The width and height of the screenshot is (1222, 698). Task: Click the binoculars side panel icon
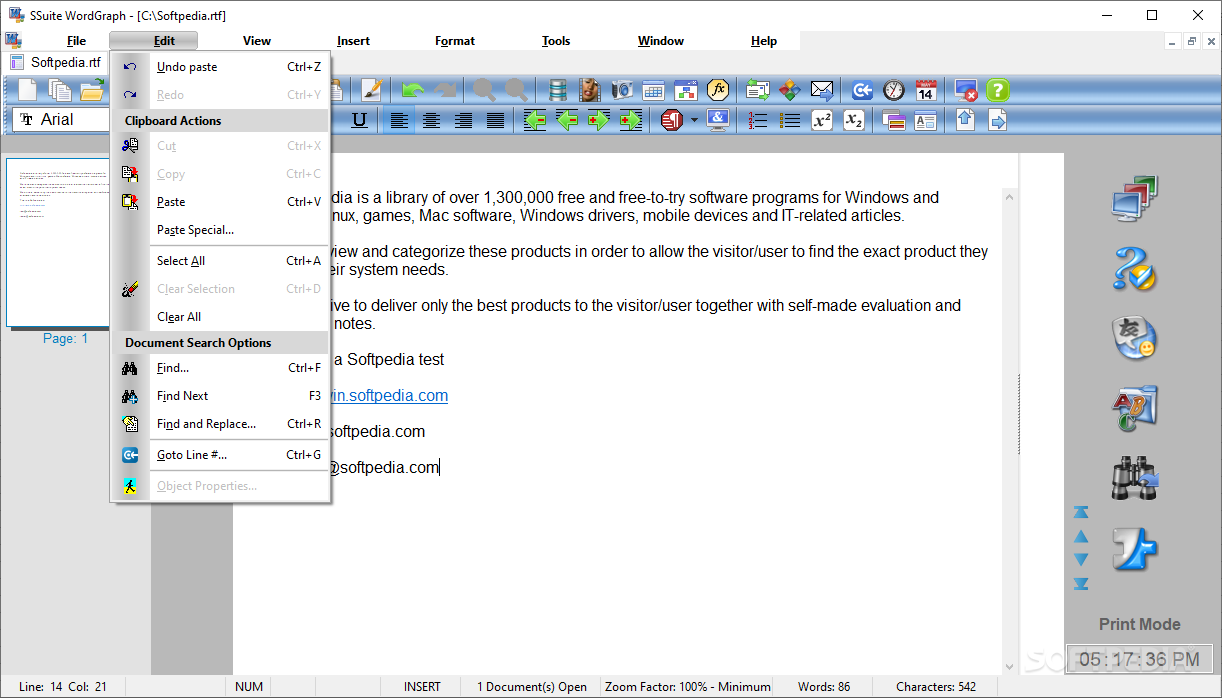click(x=1134, y=479)
